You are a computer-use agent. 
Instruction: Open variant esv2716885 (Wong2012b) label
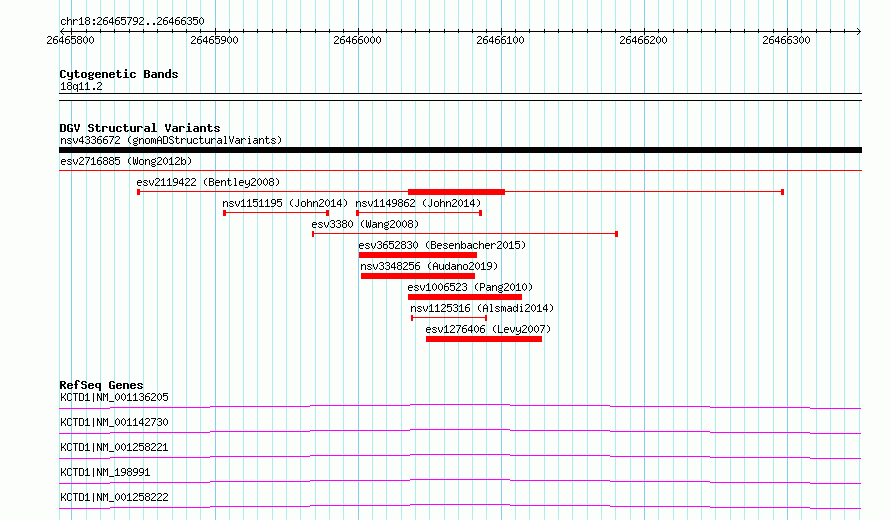(126, 161)
